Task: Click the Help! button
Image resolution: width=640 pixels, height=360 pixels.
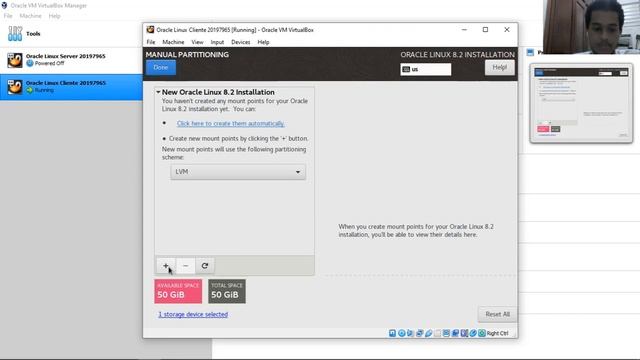Action: point(500,67)
